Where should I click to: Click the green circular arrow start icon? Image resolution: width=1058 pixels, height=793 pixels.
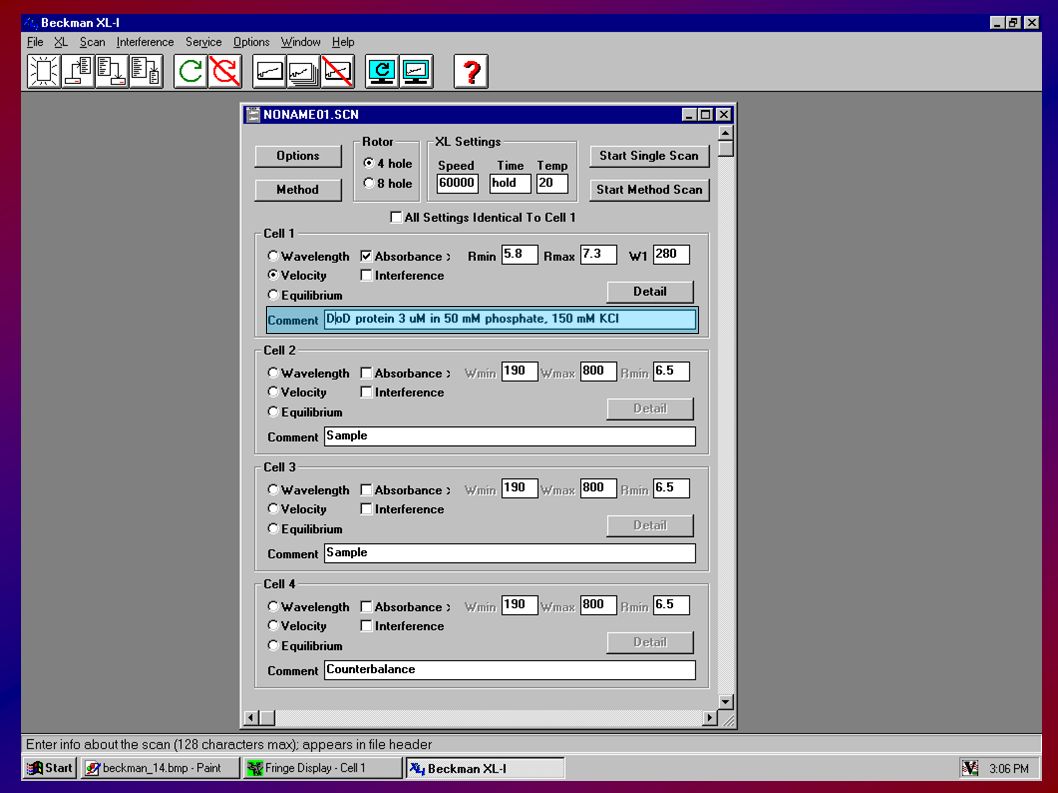190,71
